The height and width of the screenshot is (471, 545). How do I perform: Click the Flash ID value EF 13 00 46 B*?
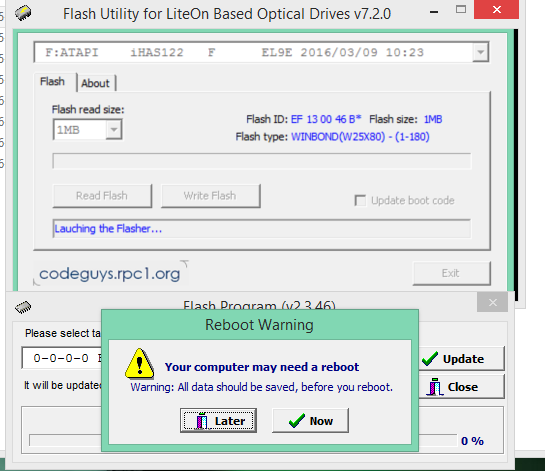click(326, 120)
